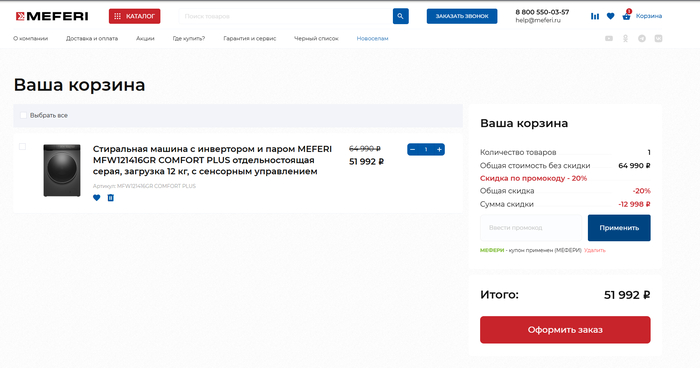This screenshot has width=700, height=368.
Task: Click help@meferi.ru email link
Action: [x=538, y=20]
